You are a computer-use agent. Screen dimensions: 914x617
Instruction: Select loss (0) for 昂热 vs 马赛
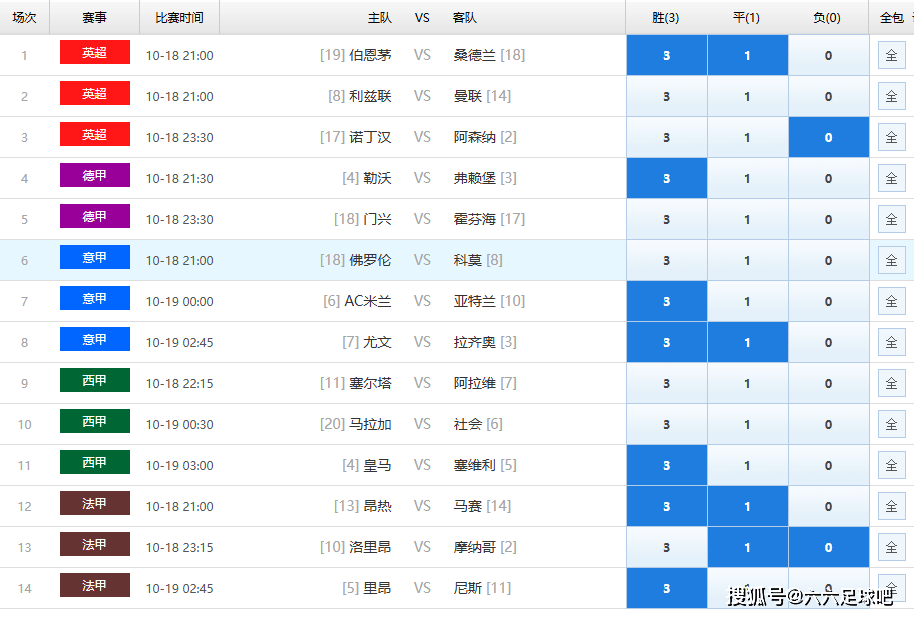point(829,507)
